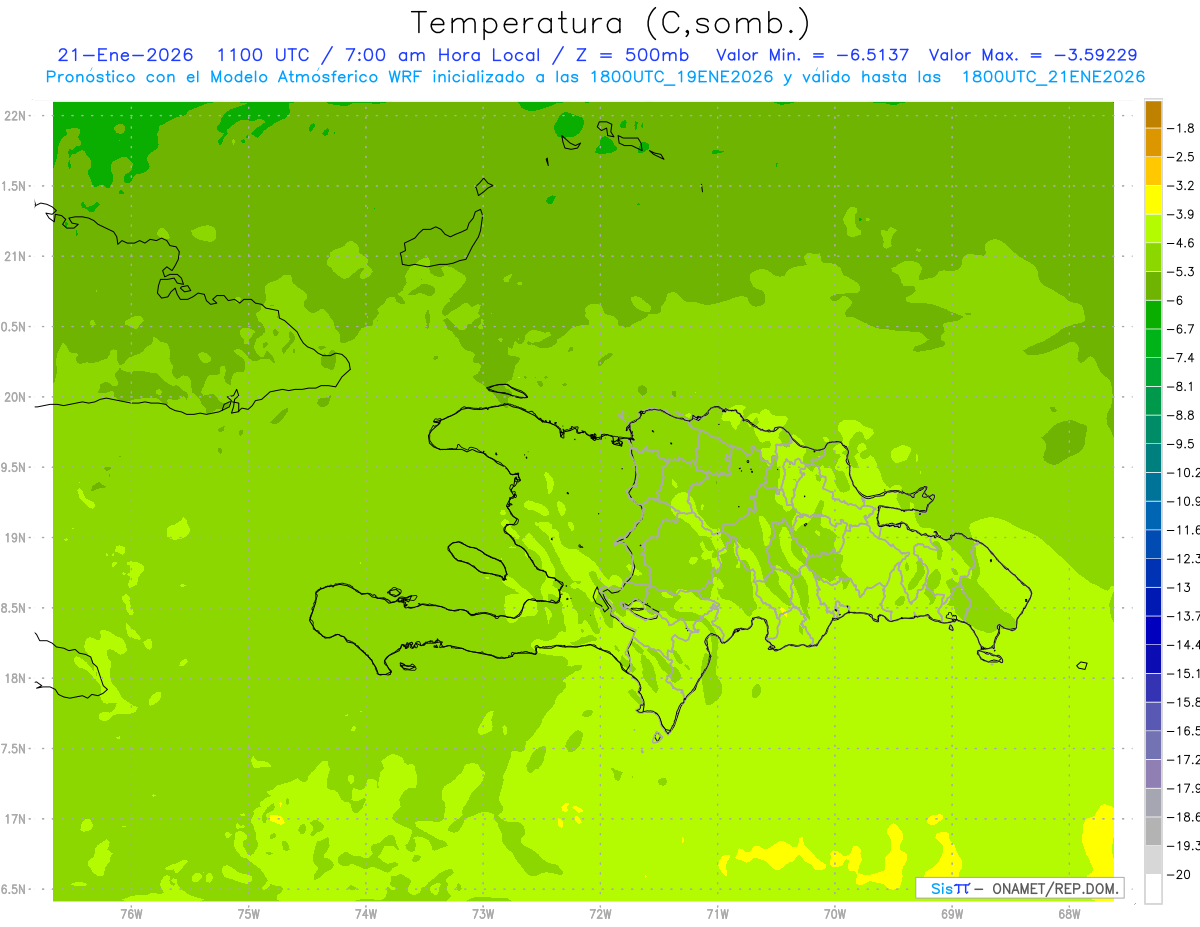Click the orange swatch between -1.8 and -2.5
This screenshot has height=927, width=1200.
click(x=1153, y=143)
